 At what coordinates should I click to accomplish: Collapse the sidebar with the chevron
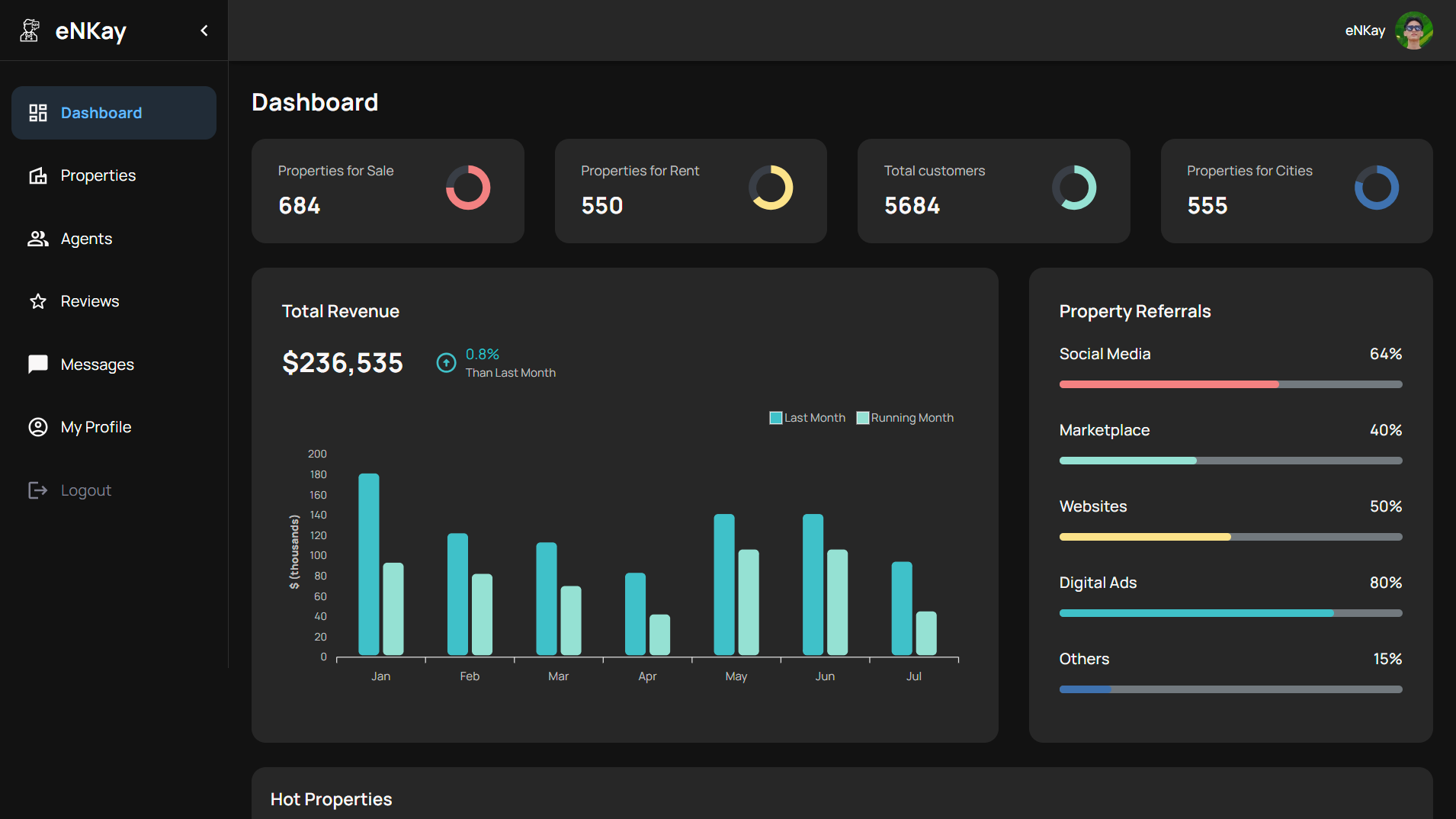tap(204, 31)
